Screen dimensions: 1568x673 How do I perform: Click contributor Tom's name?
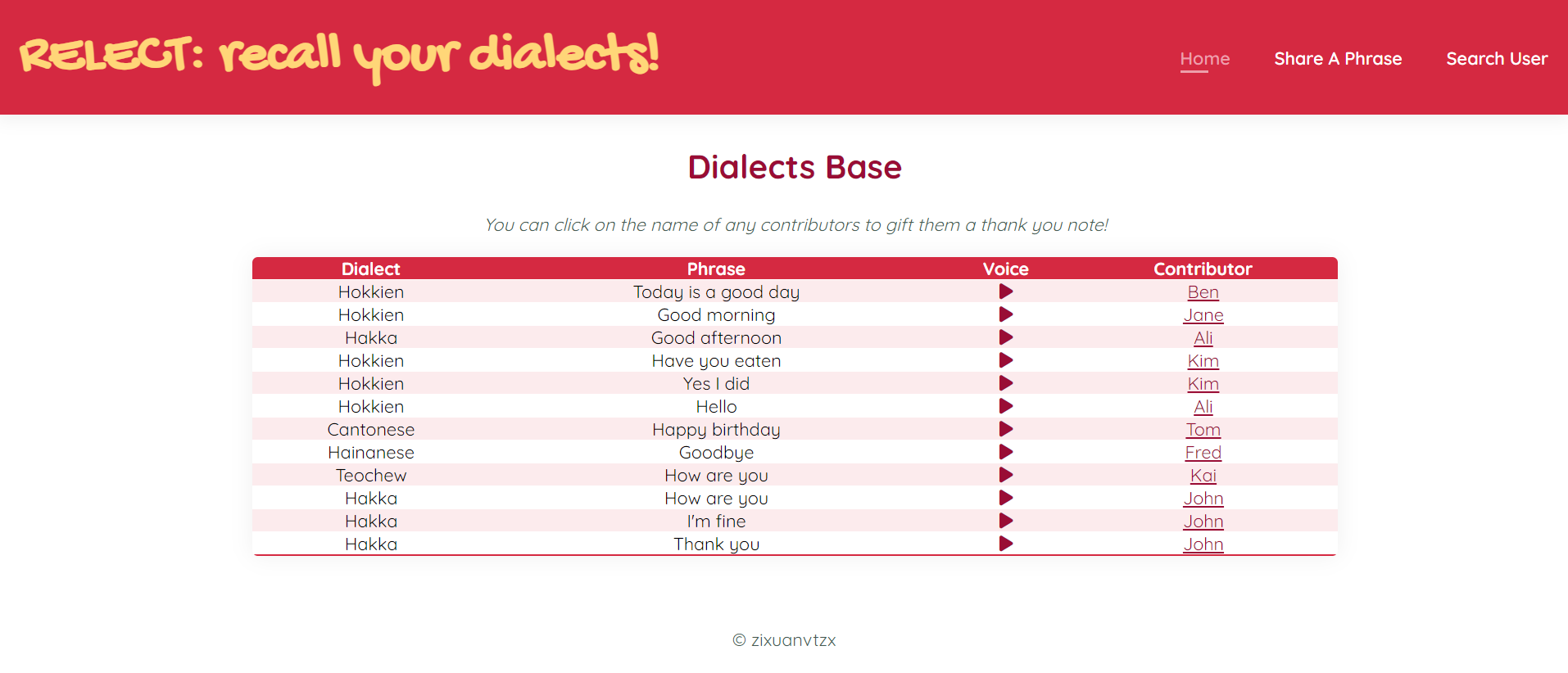pyautogui.click(x=1203, y=430)
